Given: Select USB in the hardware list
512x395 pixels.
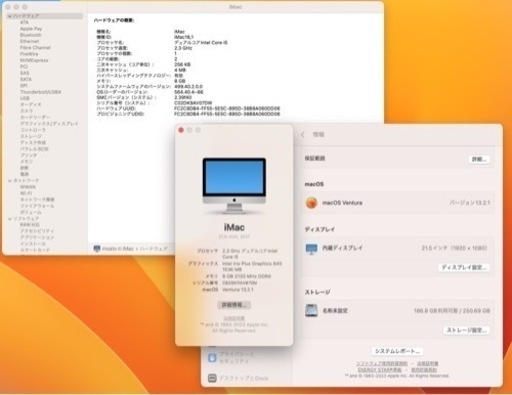Looking at the screenshot, I should tap(25, 98).
